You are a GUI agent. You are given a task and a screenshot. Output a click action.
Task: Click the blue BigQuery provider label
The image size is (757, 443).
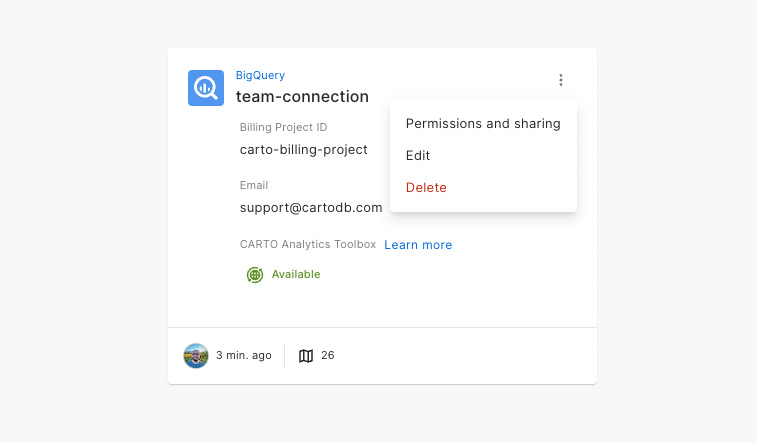pyautogui.click(x=260, y=75)
